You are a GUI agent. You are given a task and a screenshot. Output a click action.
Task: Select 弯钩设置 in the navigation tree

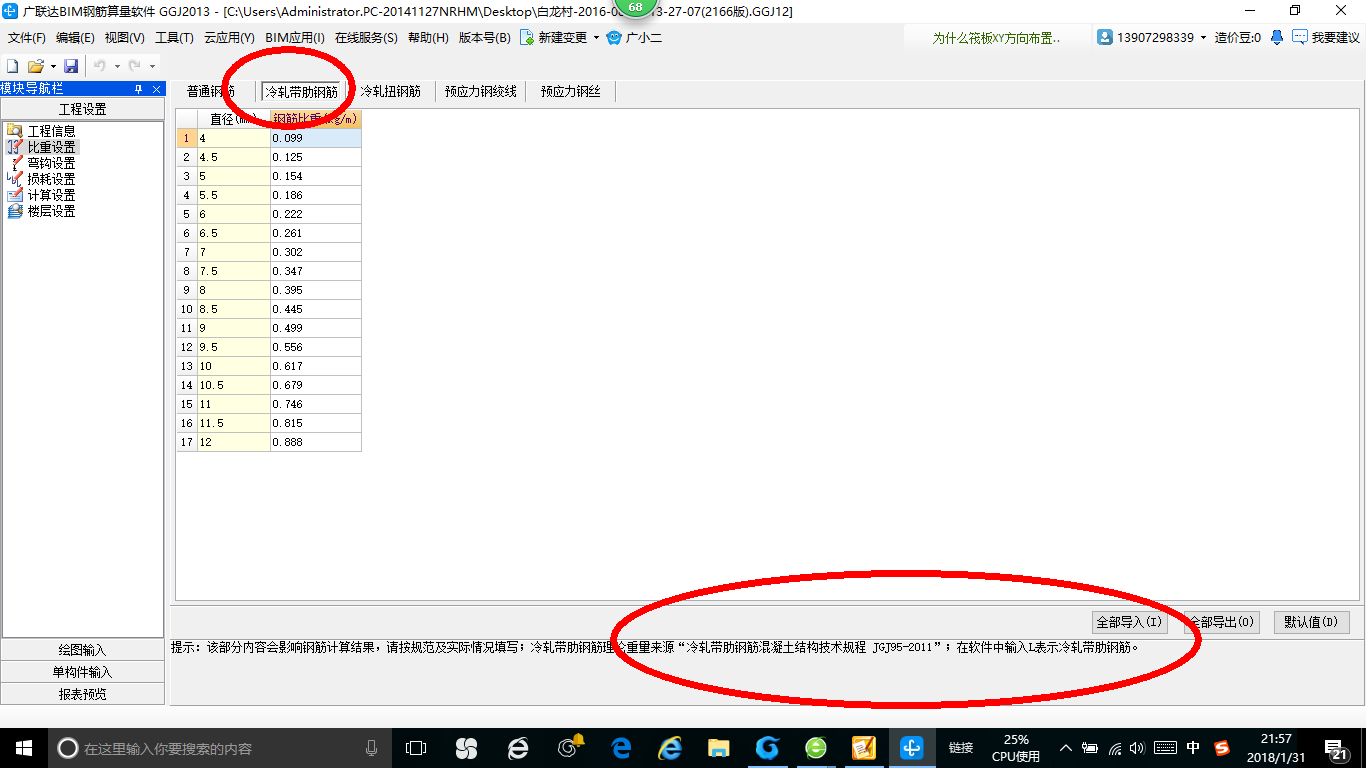pos(51,163)
